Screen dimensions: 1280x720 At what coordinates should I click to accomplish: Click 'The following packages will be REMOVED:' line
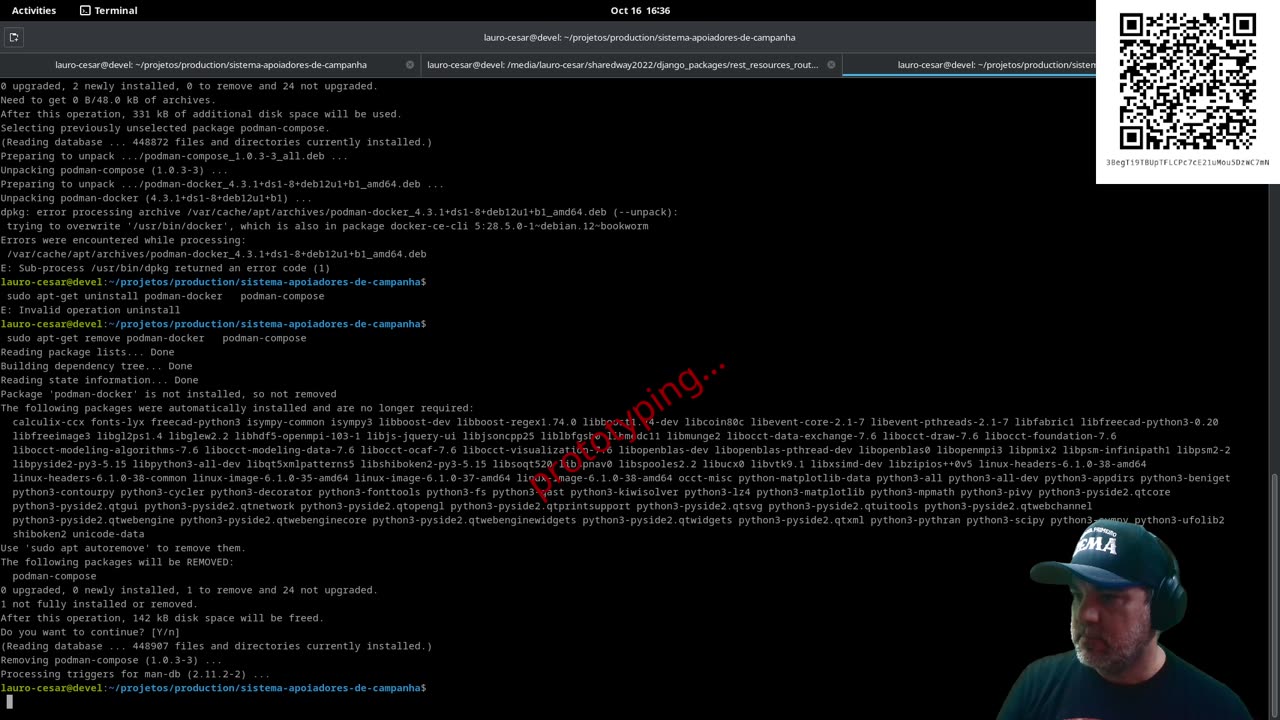point(117,562)
